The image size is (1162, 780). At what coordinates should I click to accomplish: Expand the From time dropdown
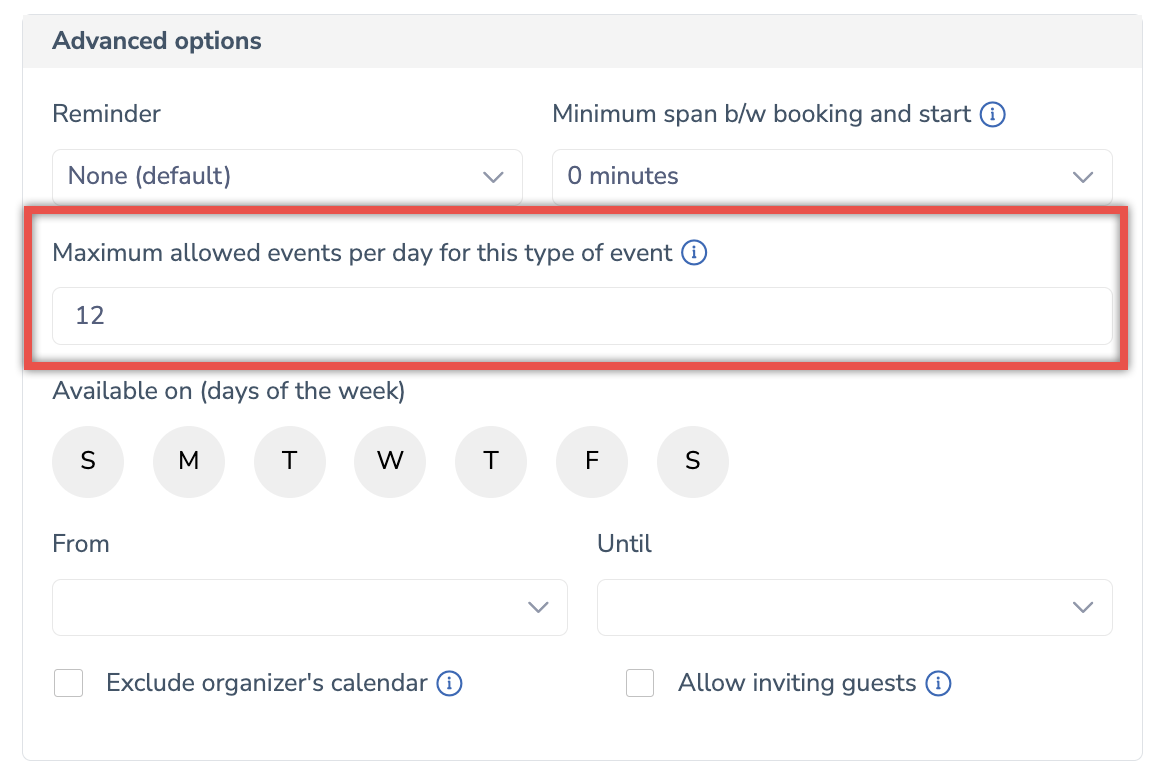coord(310,607)
